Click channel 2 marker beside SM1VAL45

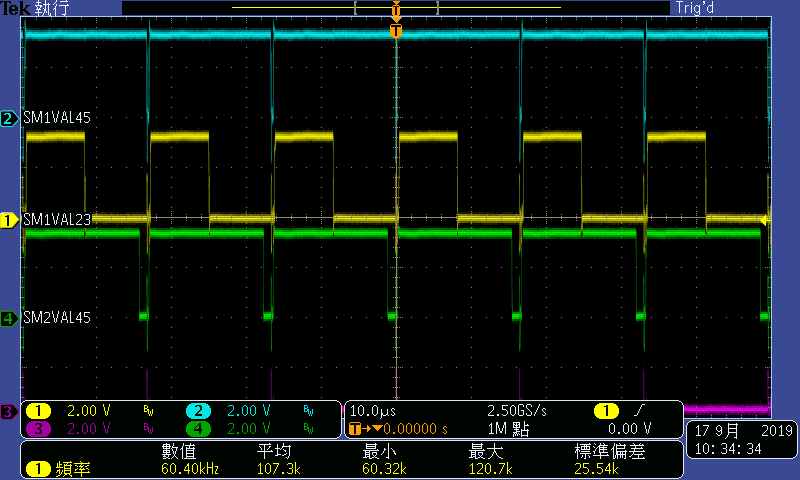8,118
